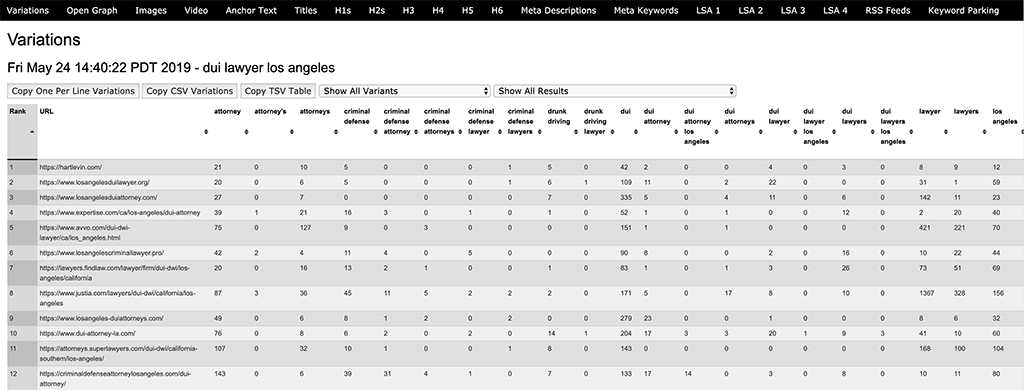The height and width of the screenshot is (390, 1024).
Task: Open the Show All Variants dropdown
Action: [404, 91]
